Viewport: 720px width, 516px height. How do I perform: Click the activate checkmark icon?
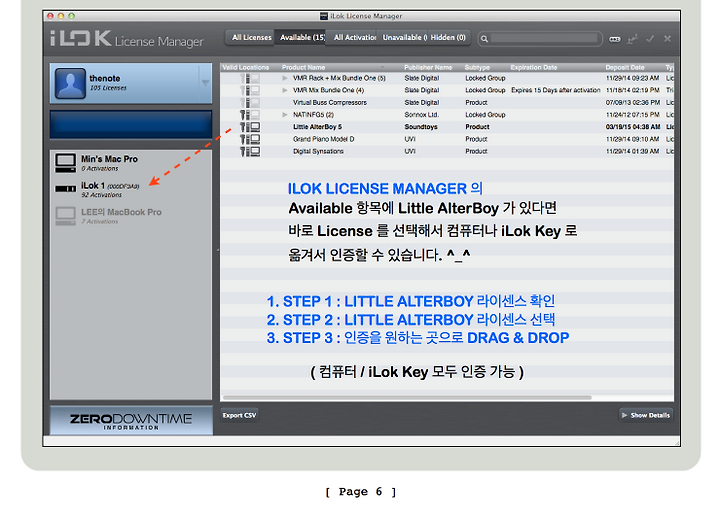point(650,39)
